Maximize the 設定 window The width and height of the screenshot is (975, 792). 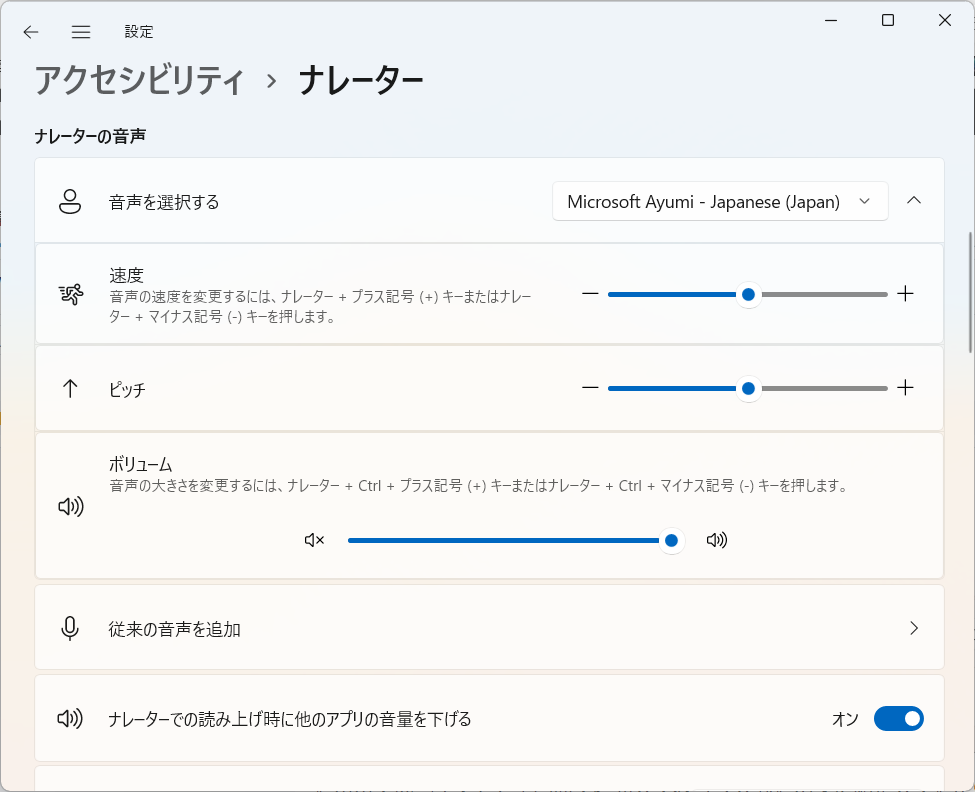[x=888, y=20]
